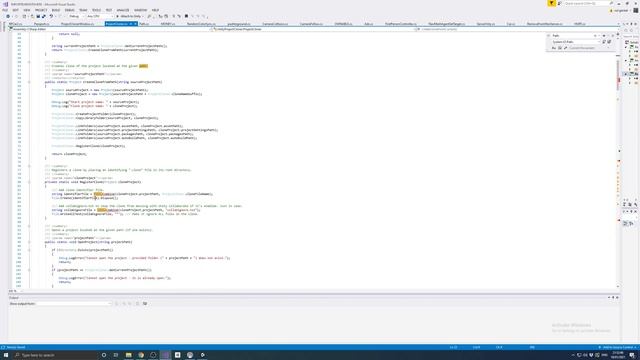Close the ProjectCloner.cs tab
640x360 pixels.
[135, 24]
